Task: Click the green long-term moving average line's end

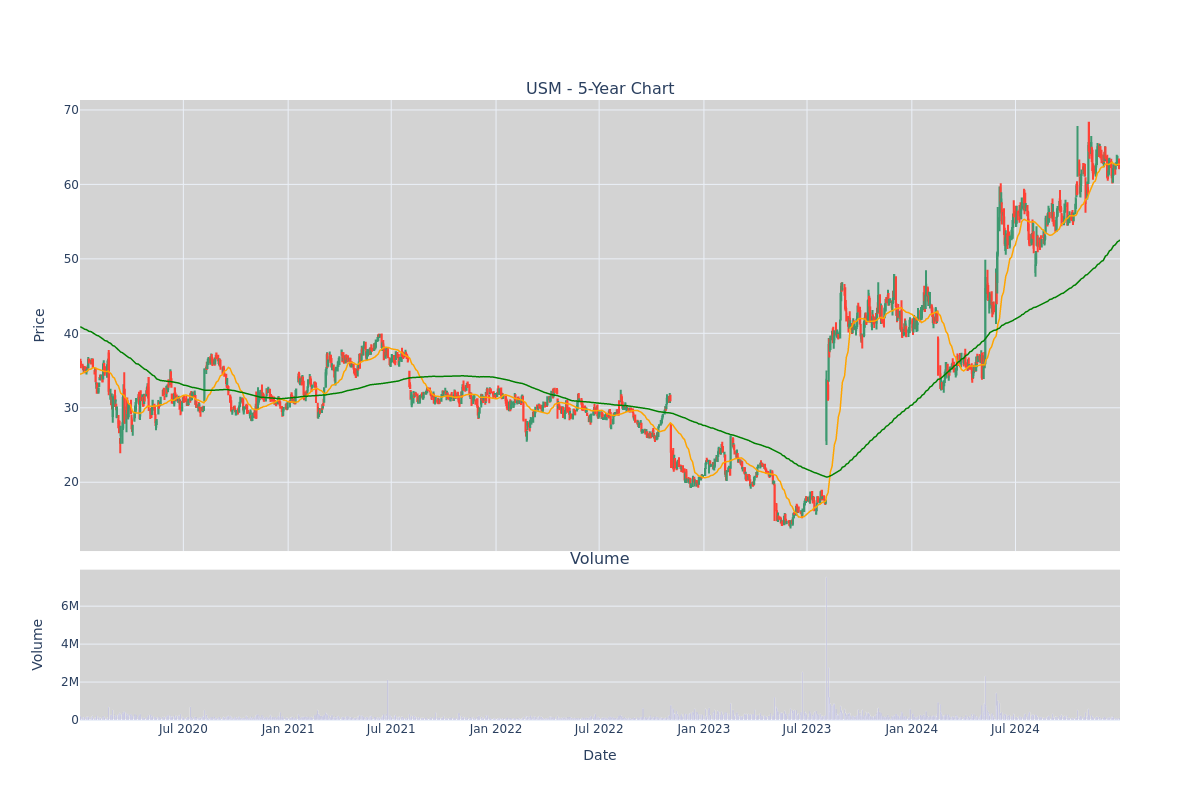Action: coord(1118,241)
